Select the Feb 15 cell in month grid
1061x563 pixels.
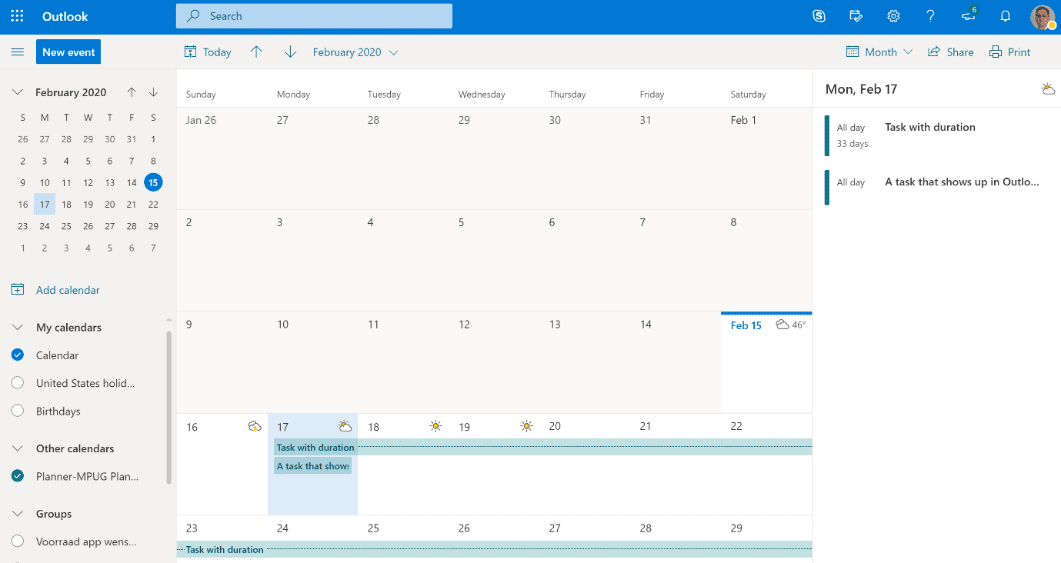[x=767, y=363]
